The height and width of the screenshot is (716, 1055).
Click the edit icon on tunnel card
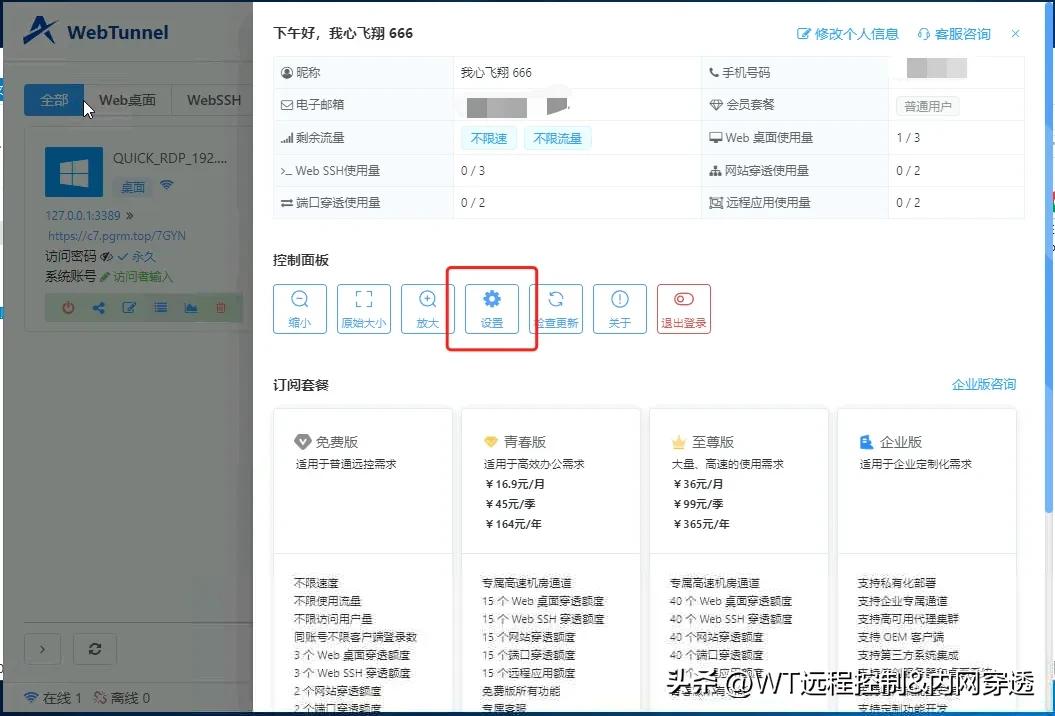[x=129, y=308]
